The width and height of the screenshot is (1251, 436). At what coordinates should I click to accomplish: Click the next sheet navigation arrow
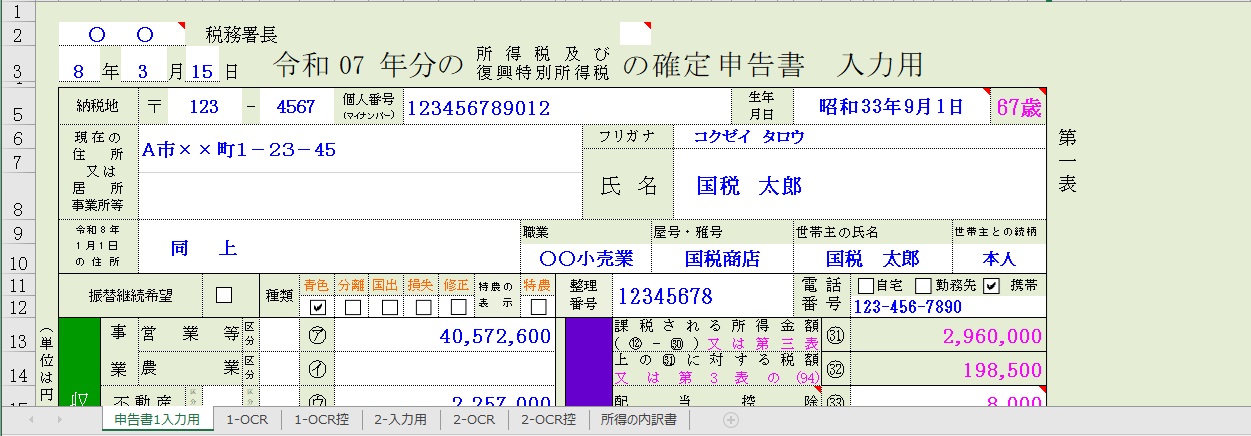coord(60,420)
